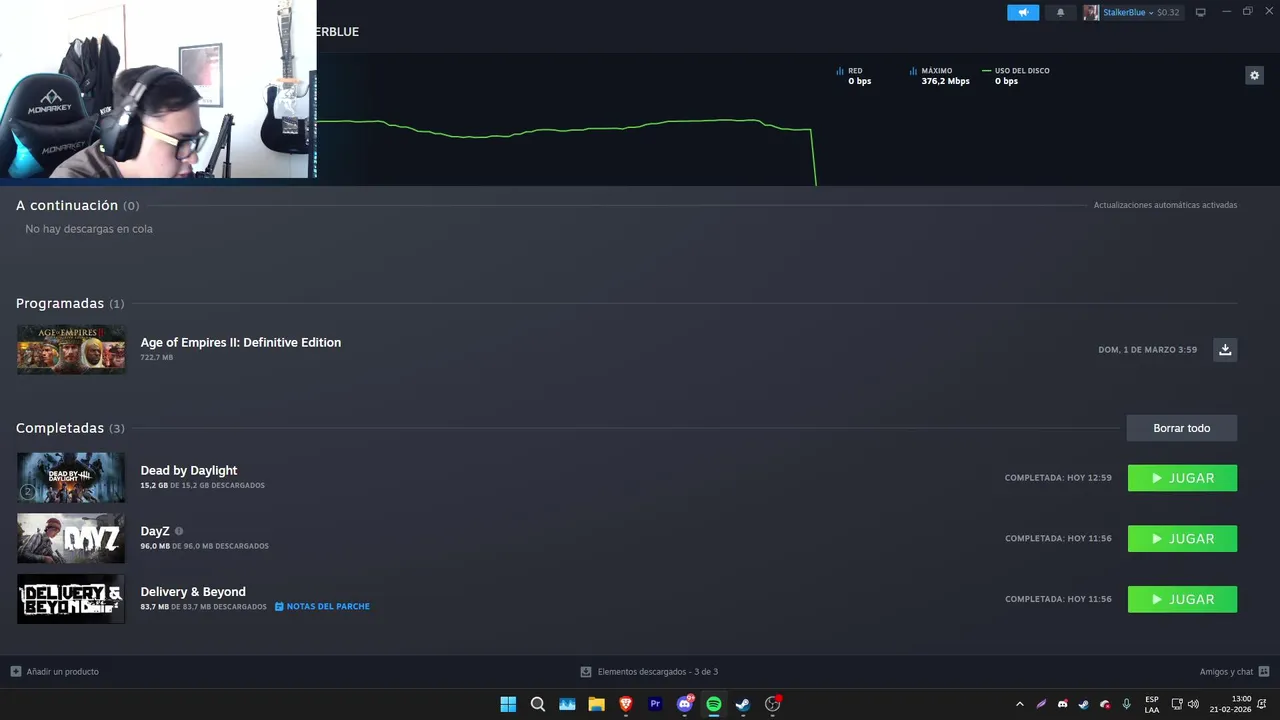This screenshot has width=1280, height=720.
Task: Click Borrar todo button
Action: pyautogui.click(x=1181, y=428)
